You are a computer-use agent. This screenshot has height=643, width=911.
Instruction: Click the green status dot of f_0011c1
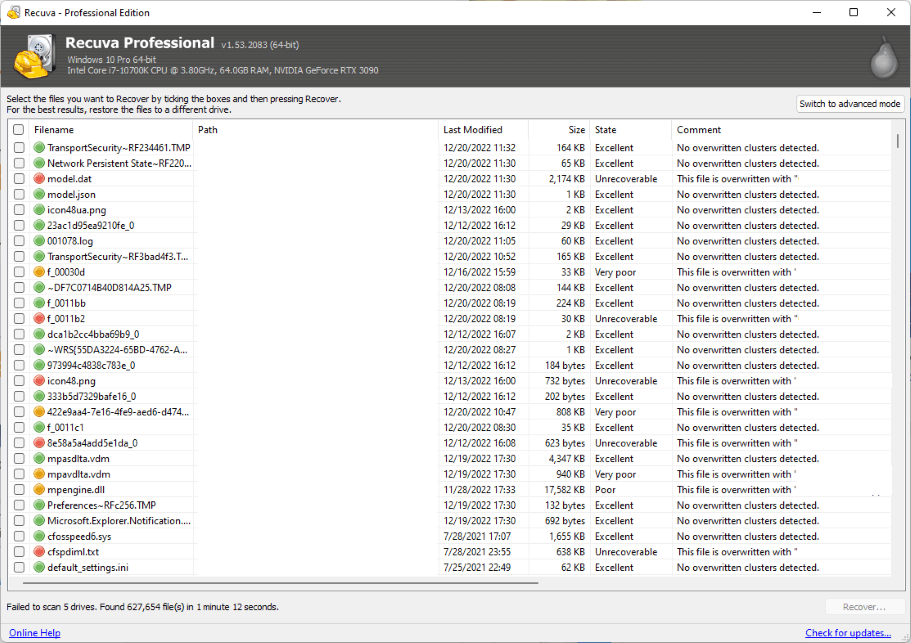point(39,428)
